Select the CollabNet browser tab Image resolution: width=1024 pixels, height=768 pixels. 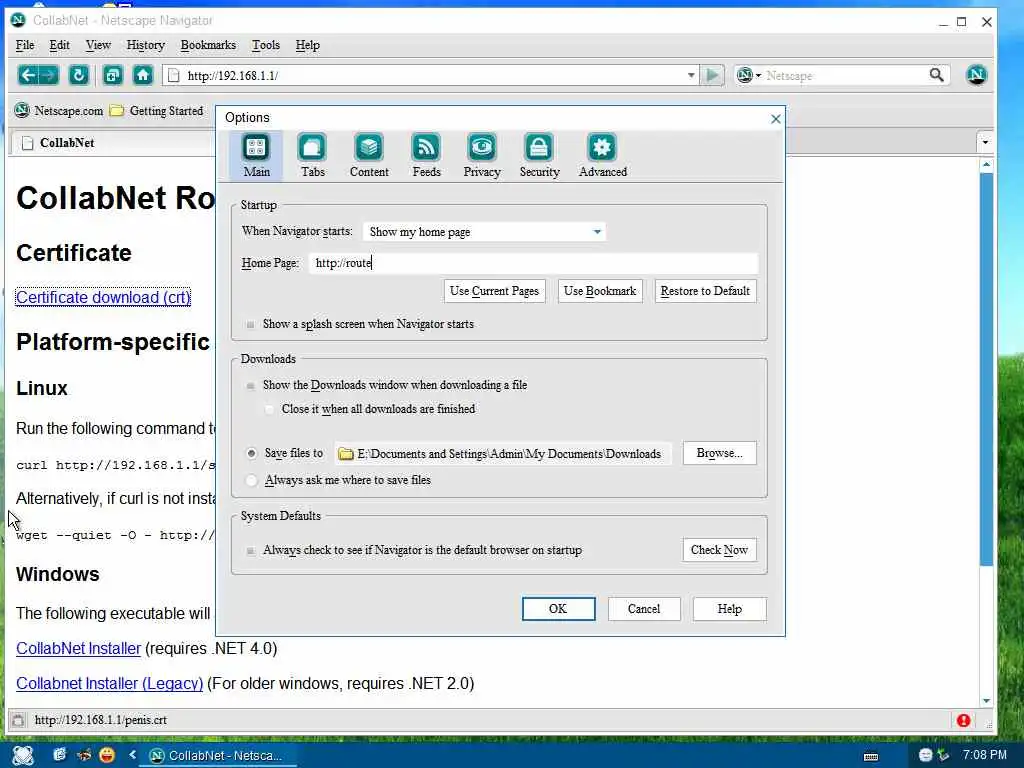[111, 142]
